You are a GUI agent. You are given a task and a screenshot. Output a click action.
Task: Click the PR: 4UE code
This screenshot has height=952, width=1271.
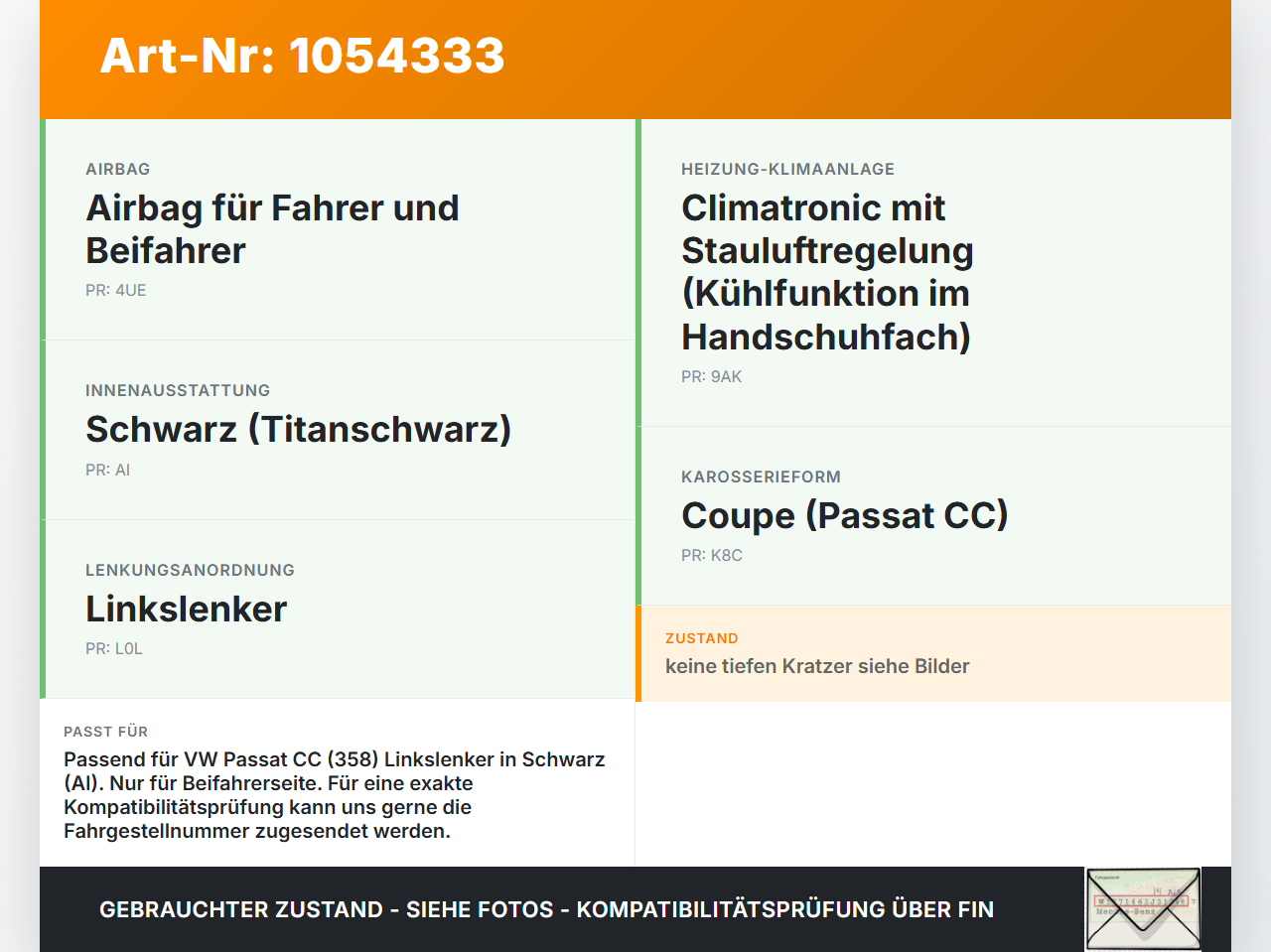click(x=116, y=291)
